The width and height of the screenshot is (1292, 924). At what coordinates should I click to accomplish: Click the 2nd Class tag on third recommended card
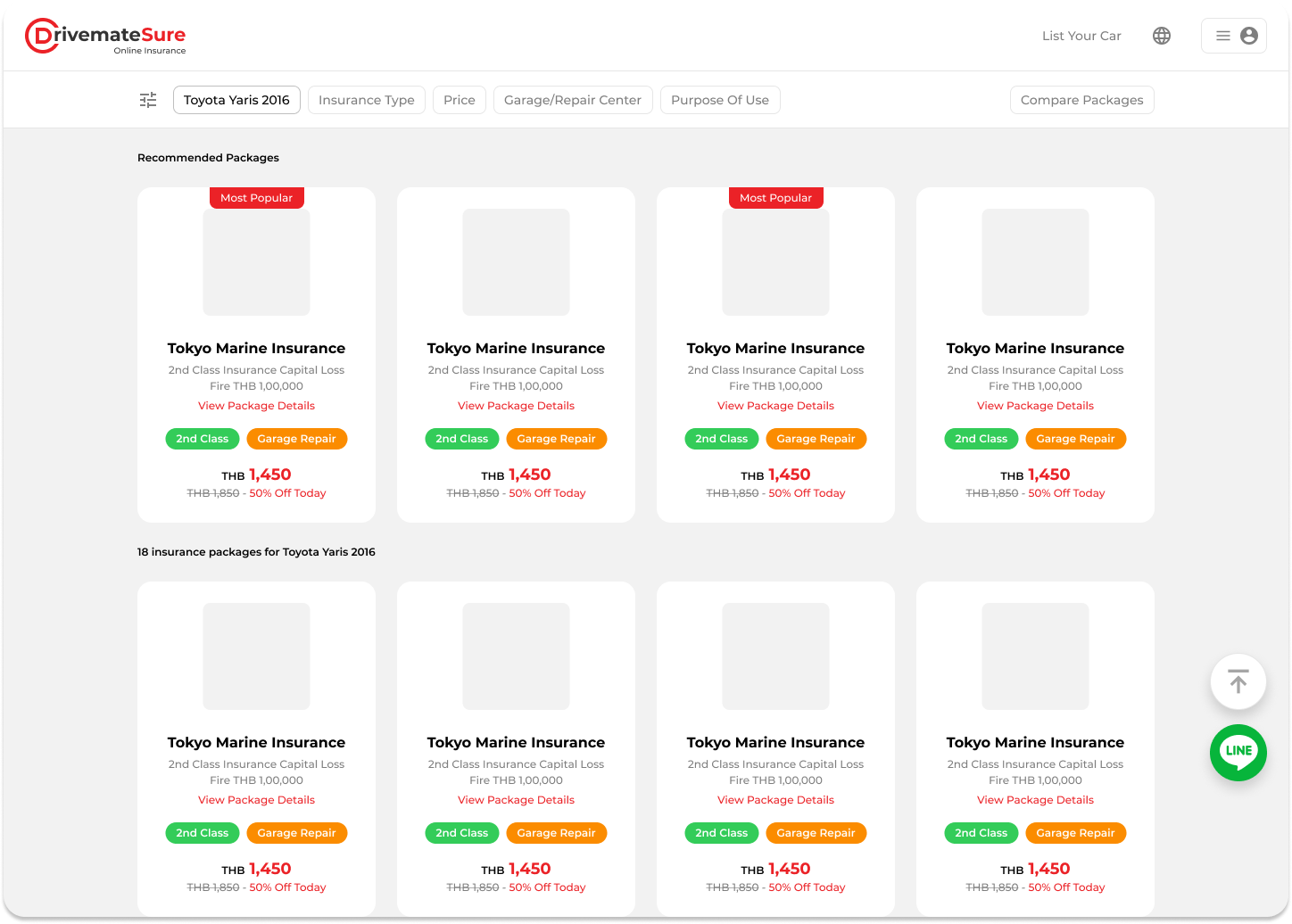click(722, 439)
